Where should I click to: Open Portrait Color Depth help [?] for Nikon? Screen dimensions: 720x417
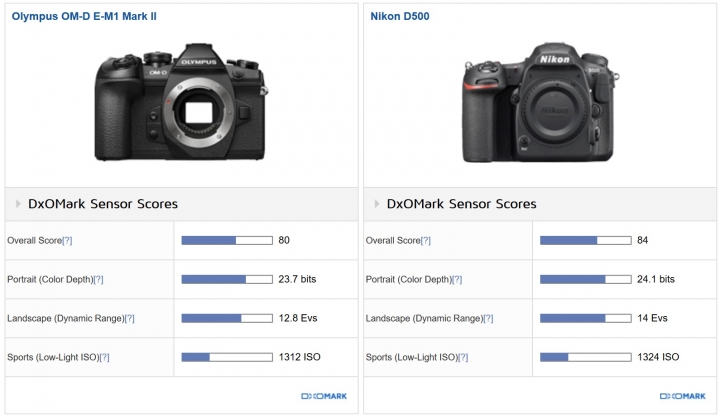pyautogui.click(x=457, y=280)
